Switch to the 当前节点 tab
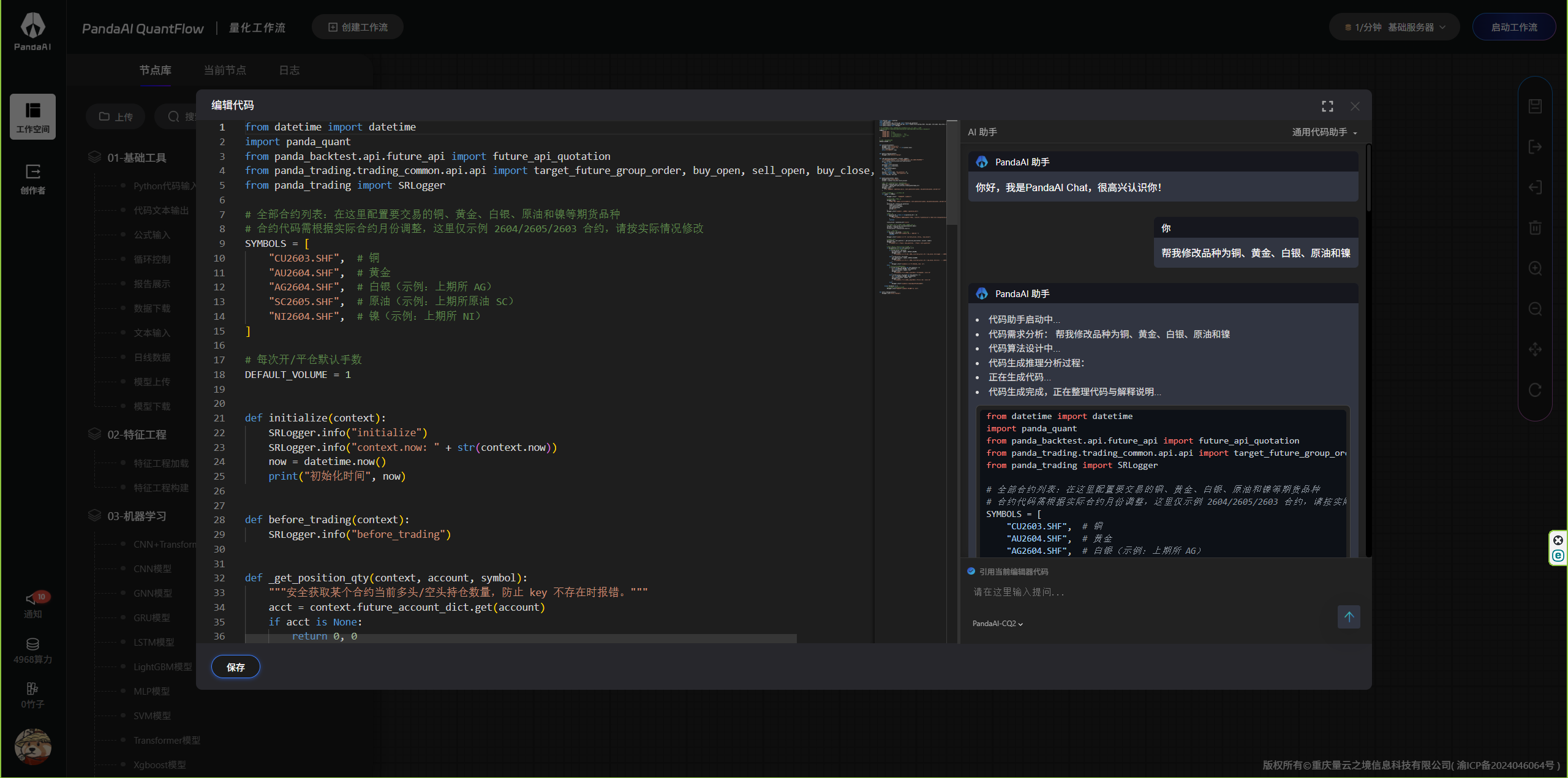This screenshot has height=778, width=1568. click(x=225, y=70)
